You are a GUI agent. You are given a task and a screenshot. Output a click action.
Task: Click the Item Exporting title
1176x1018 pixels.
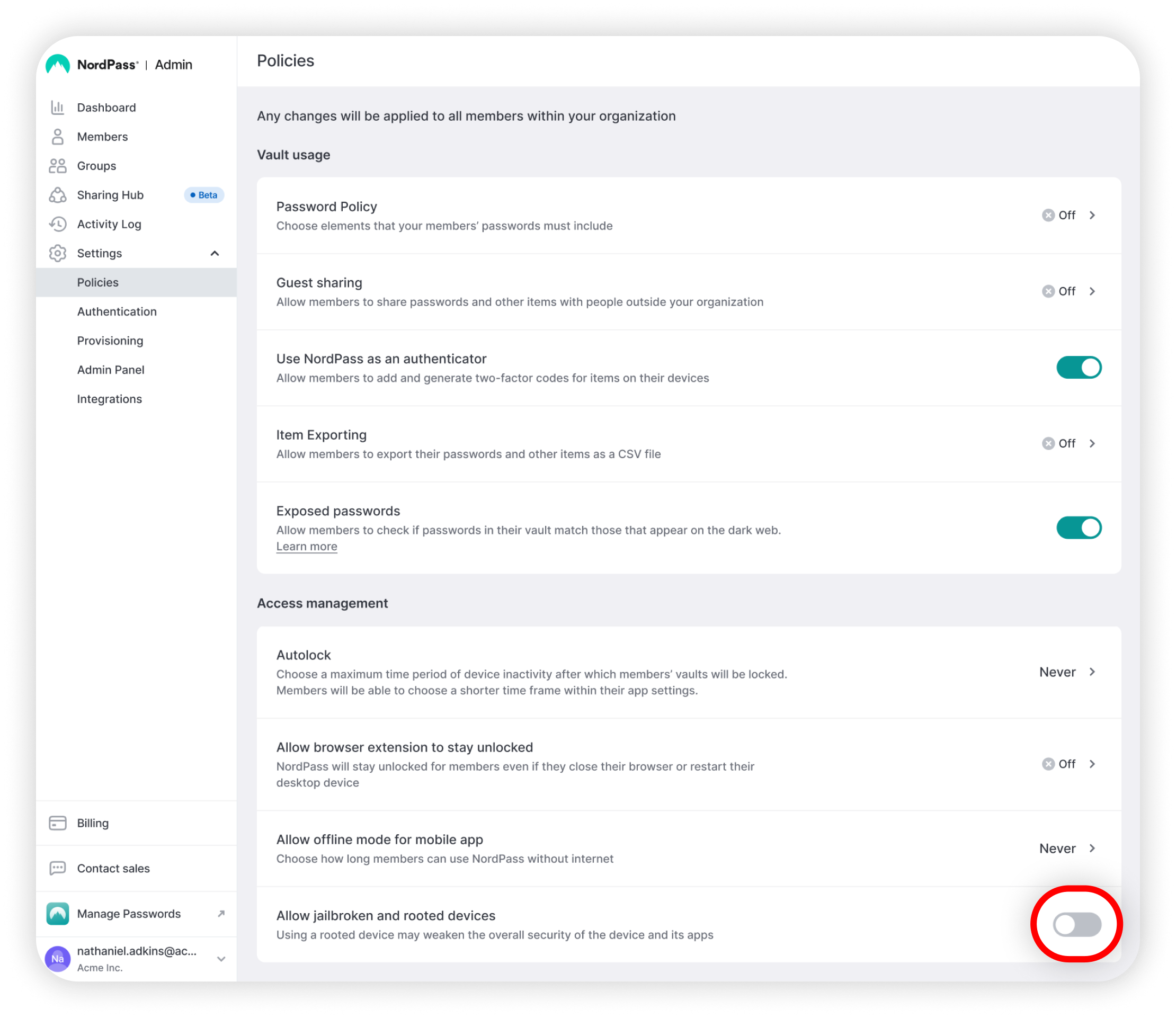coord(322,435)
